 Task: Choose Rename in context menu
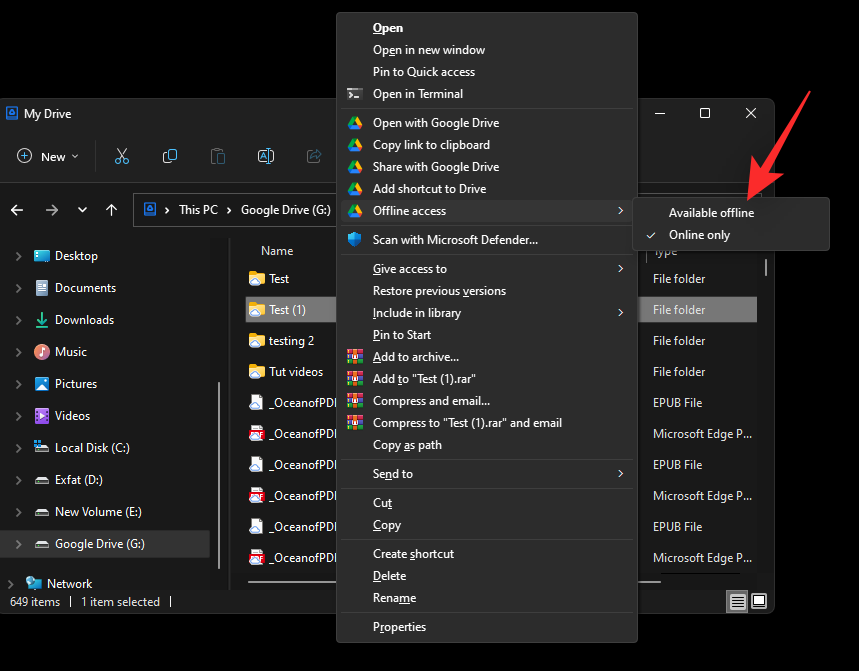coord(486,598)
